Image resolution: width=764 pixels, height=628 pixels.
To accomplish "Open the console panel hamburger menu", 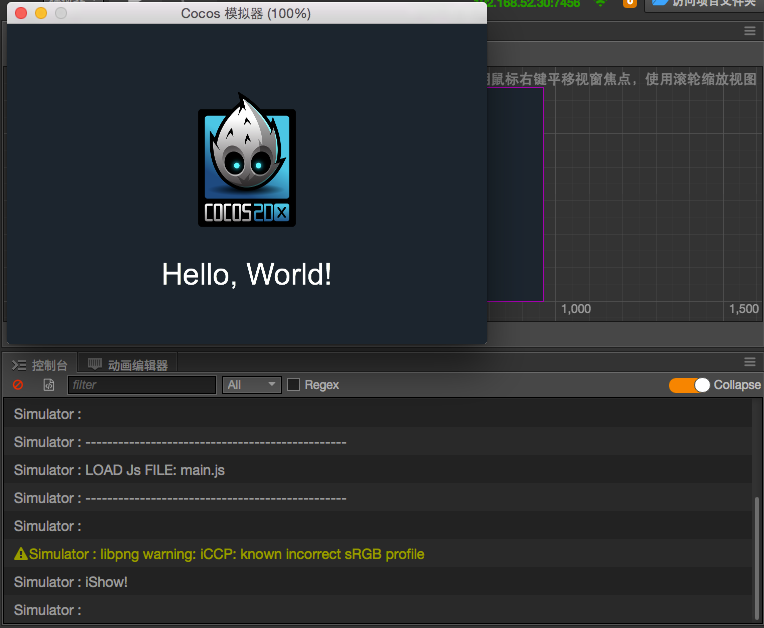I will [x=750, y=361].
